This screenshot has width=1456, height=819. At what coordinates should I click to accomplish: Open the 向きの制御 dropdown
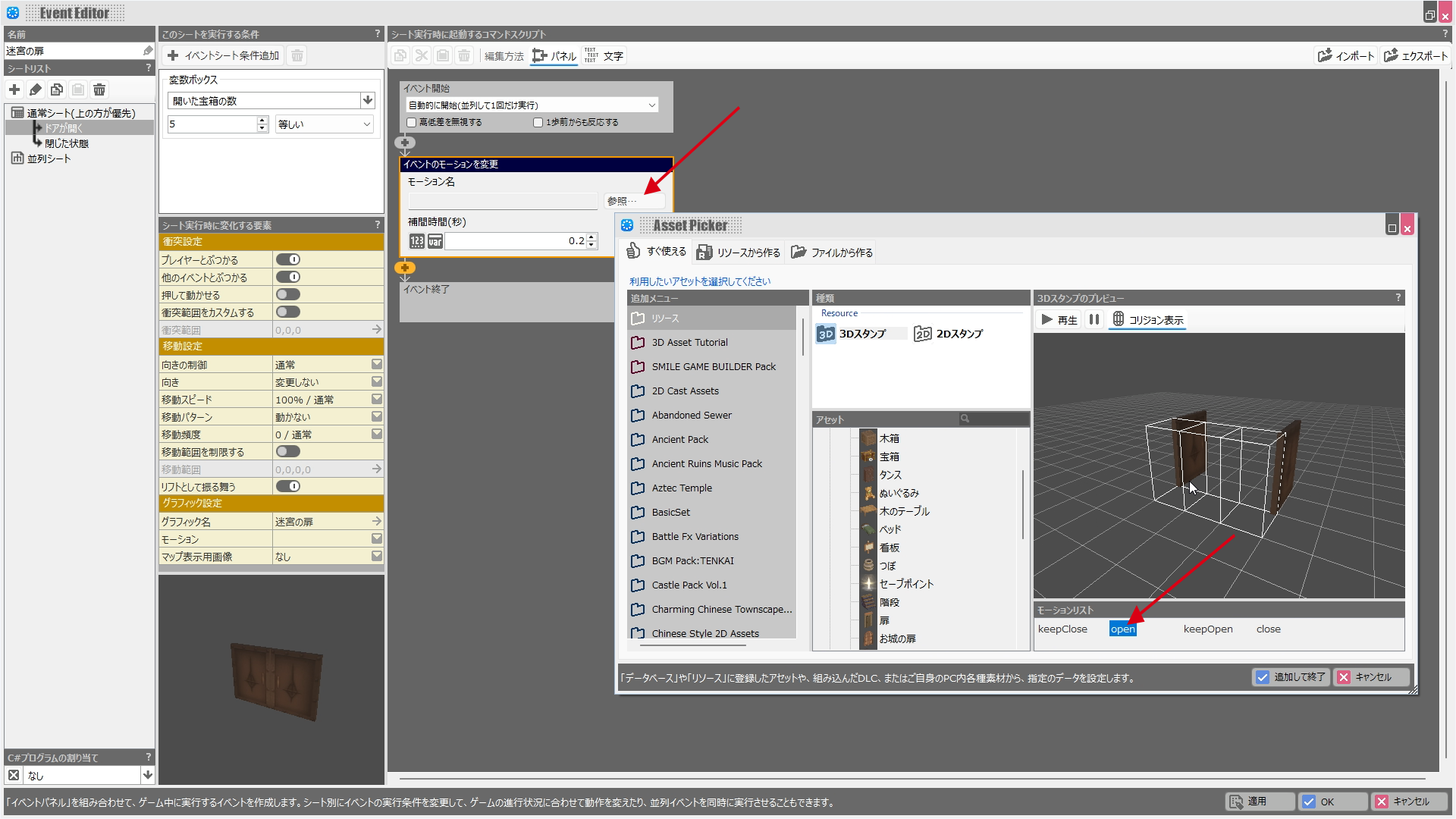click(x=377, y=364)
